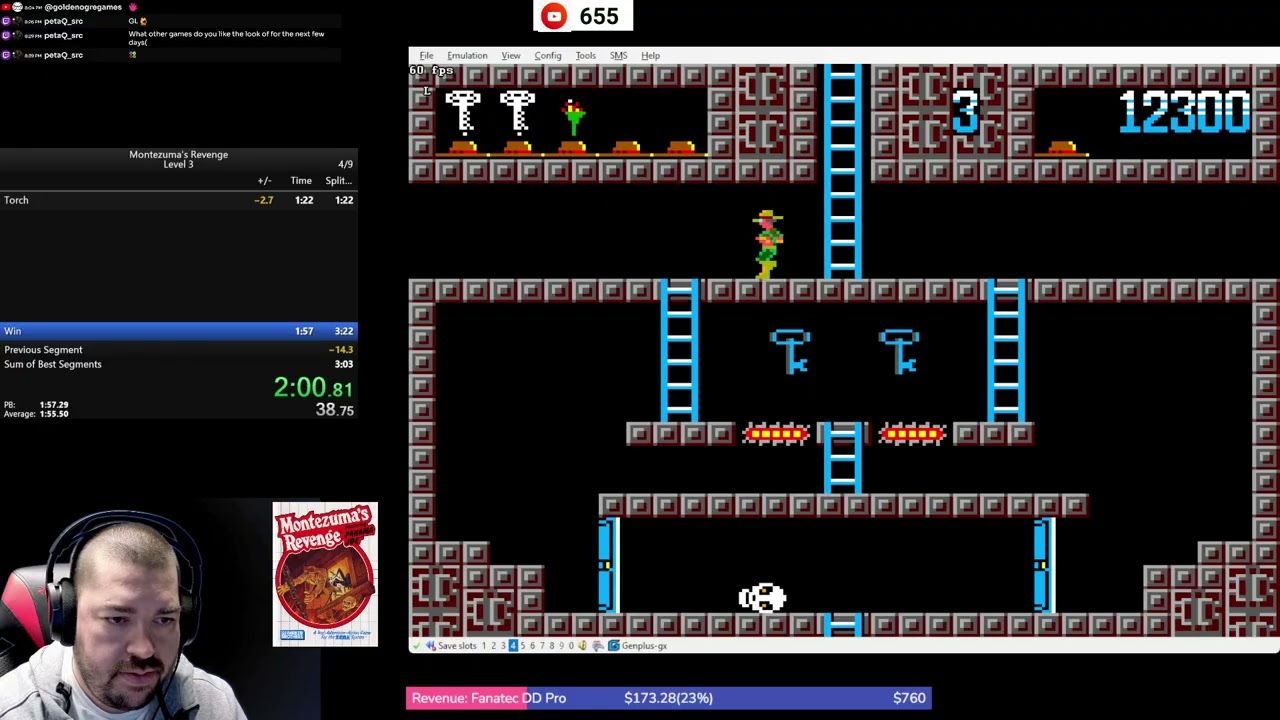Select save slot 1
The width and height of the screenshot is (1280, 720).
tap(484, 646)
